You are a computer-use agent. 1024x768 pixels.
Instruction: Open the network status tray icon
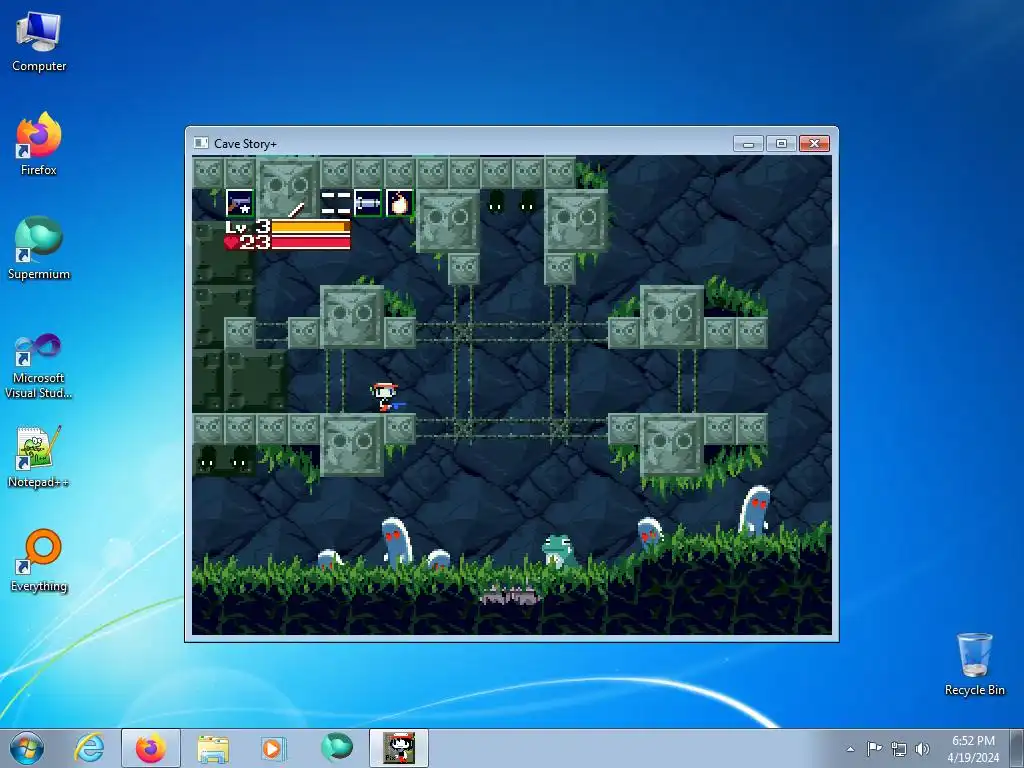tap(899, 749)
